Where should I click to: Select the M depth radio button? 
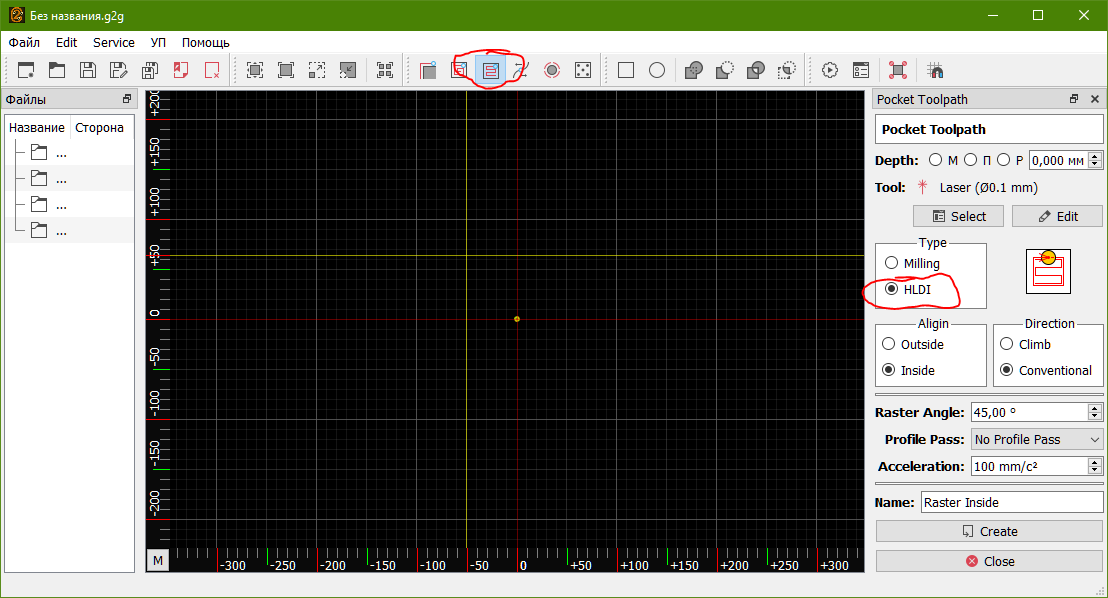coord(936,160)
